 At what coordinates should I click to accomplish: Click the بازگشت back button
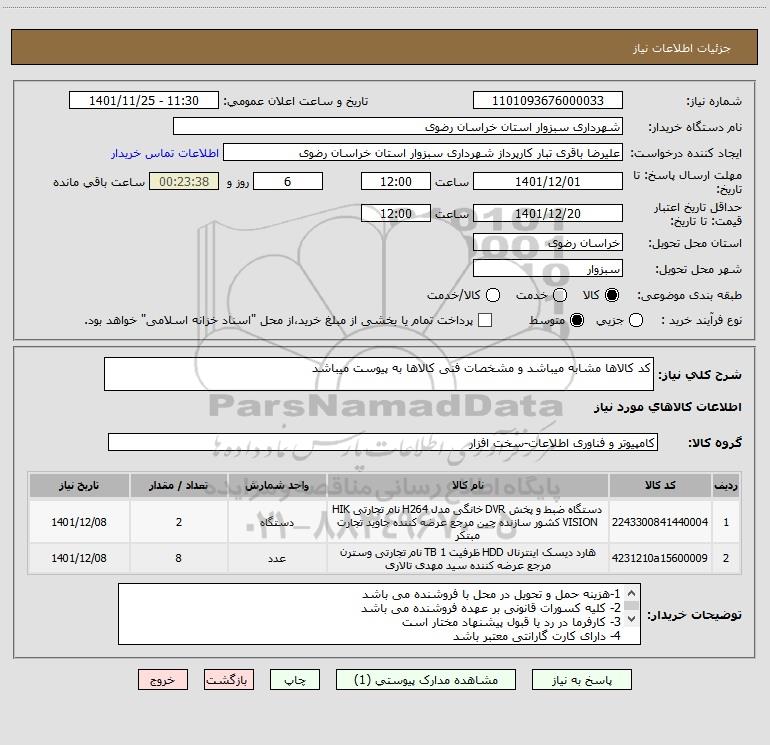coord(229,680)
